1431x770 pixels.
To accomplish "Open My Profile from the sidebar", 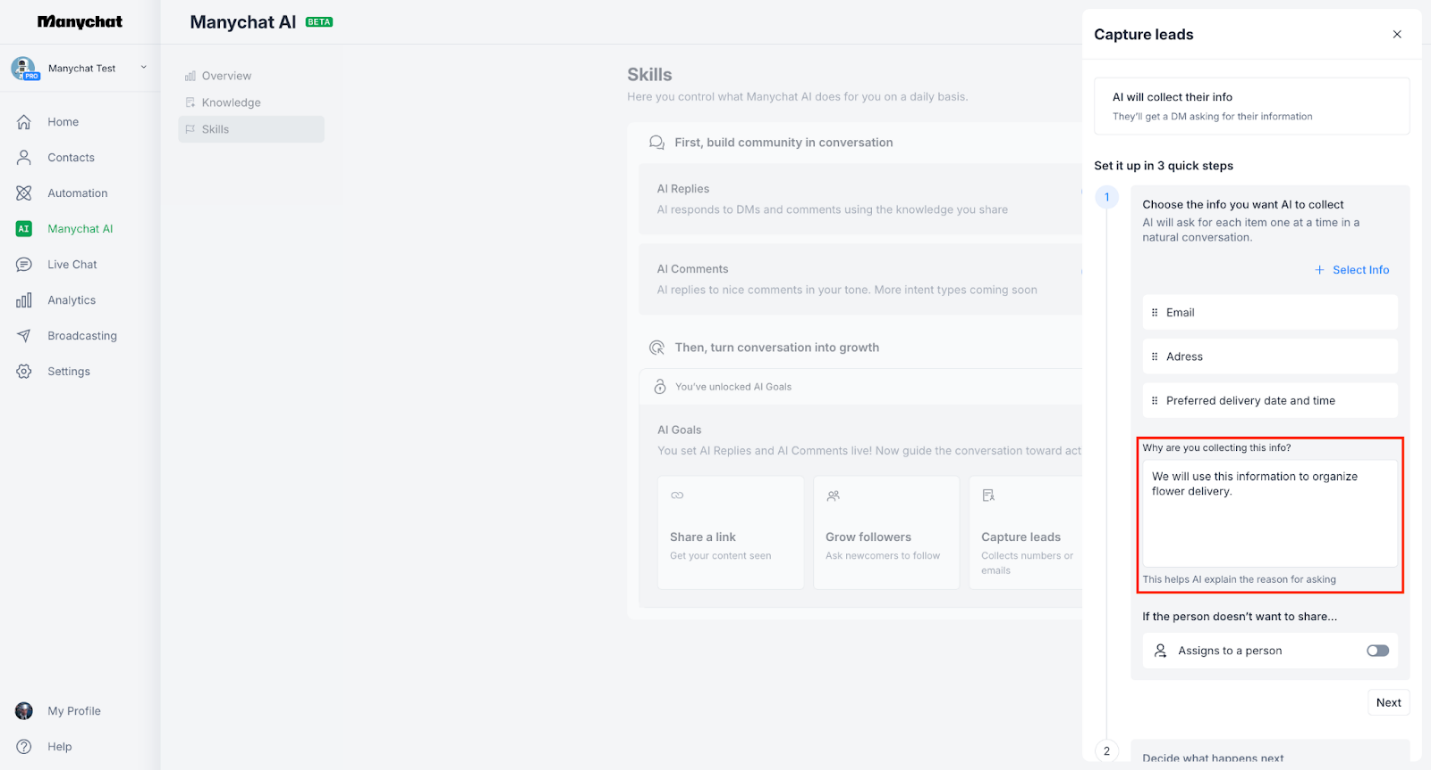I will [74, 710].
